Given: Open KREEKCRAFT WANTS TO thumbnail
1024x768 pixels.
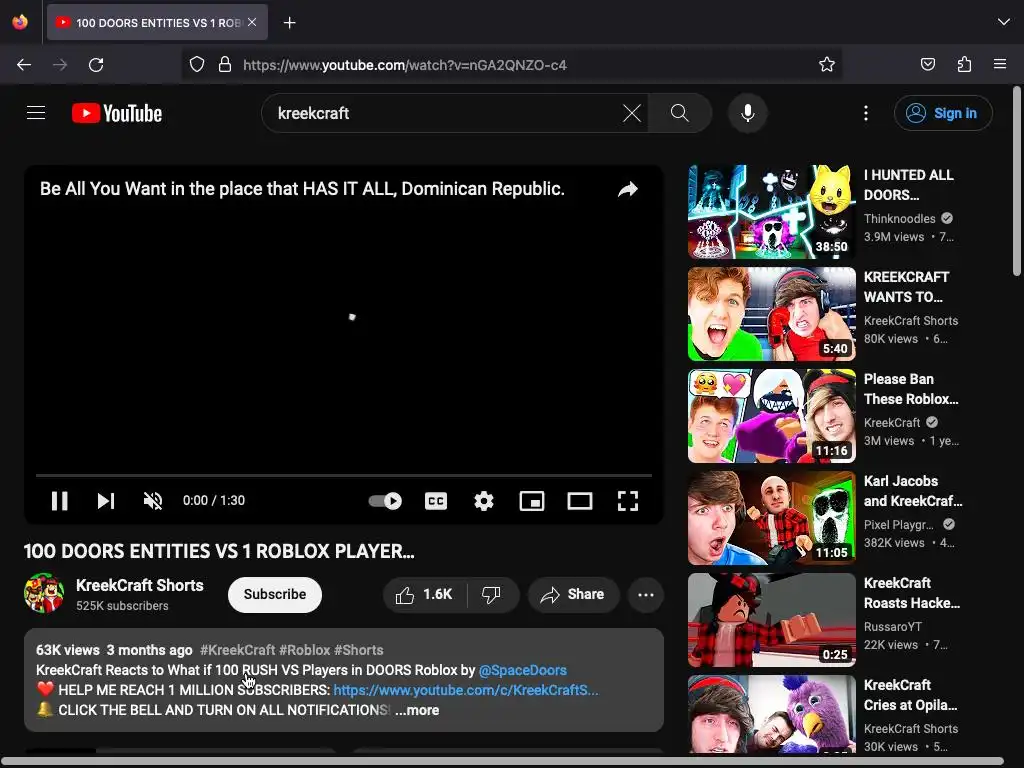Looking at the screenshot, I should click(x=771, y=313).
